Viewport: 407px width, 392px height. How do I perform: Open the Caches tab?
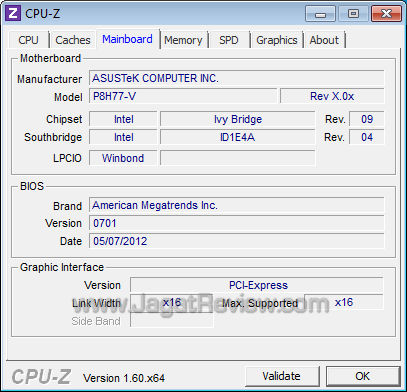point(73,40)
